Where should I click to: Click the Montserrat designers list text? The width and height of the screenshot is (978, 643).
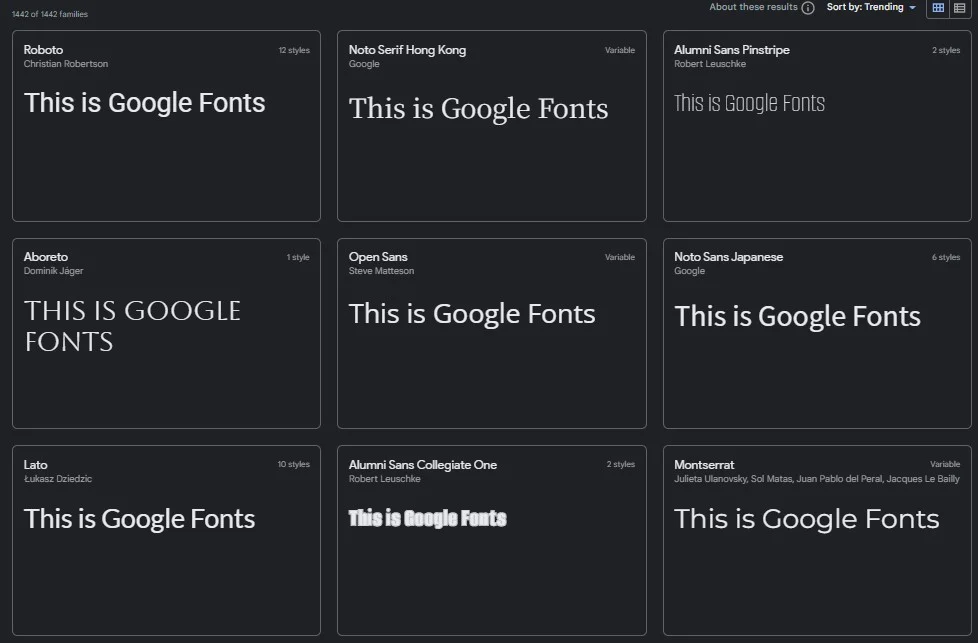pos(817,479)
